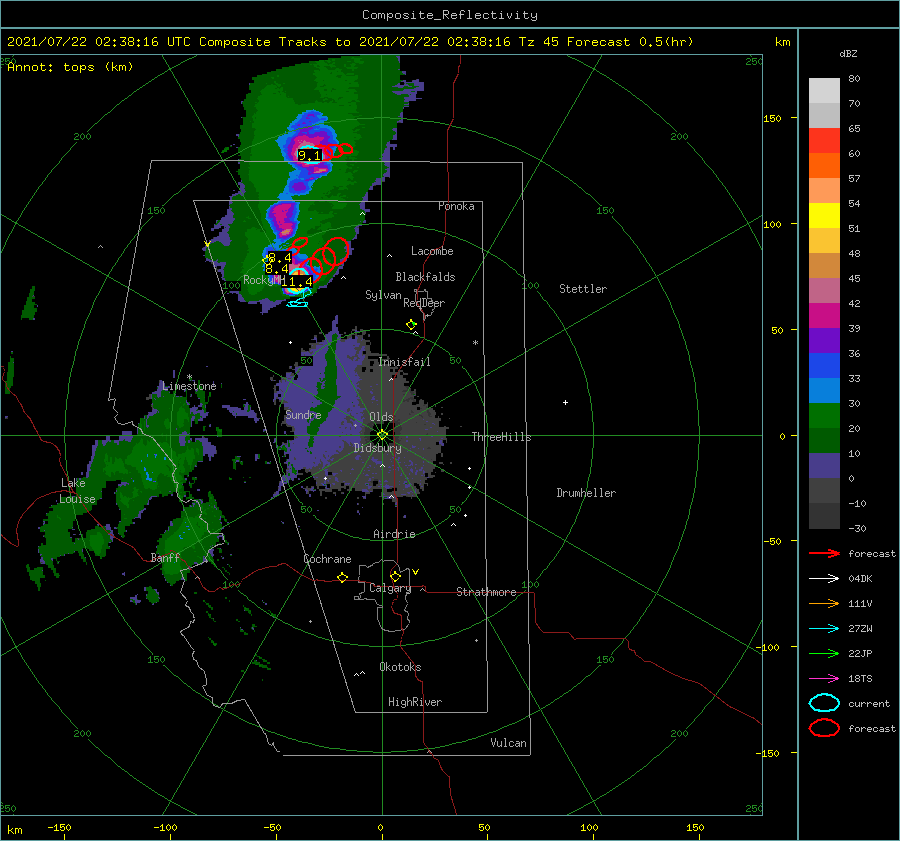This screenshot has width=900, height=841.
Task: Click the Lacombe city label
Action: tap(432, 251)
